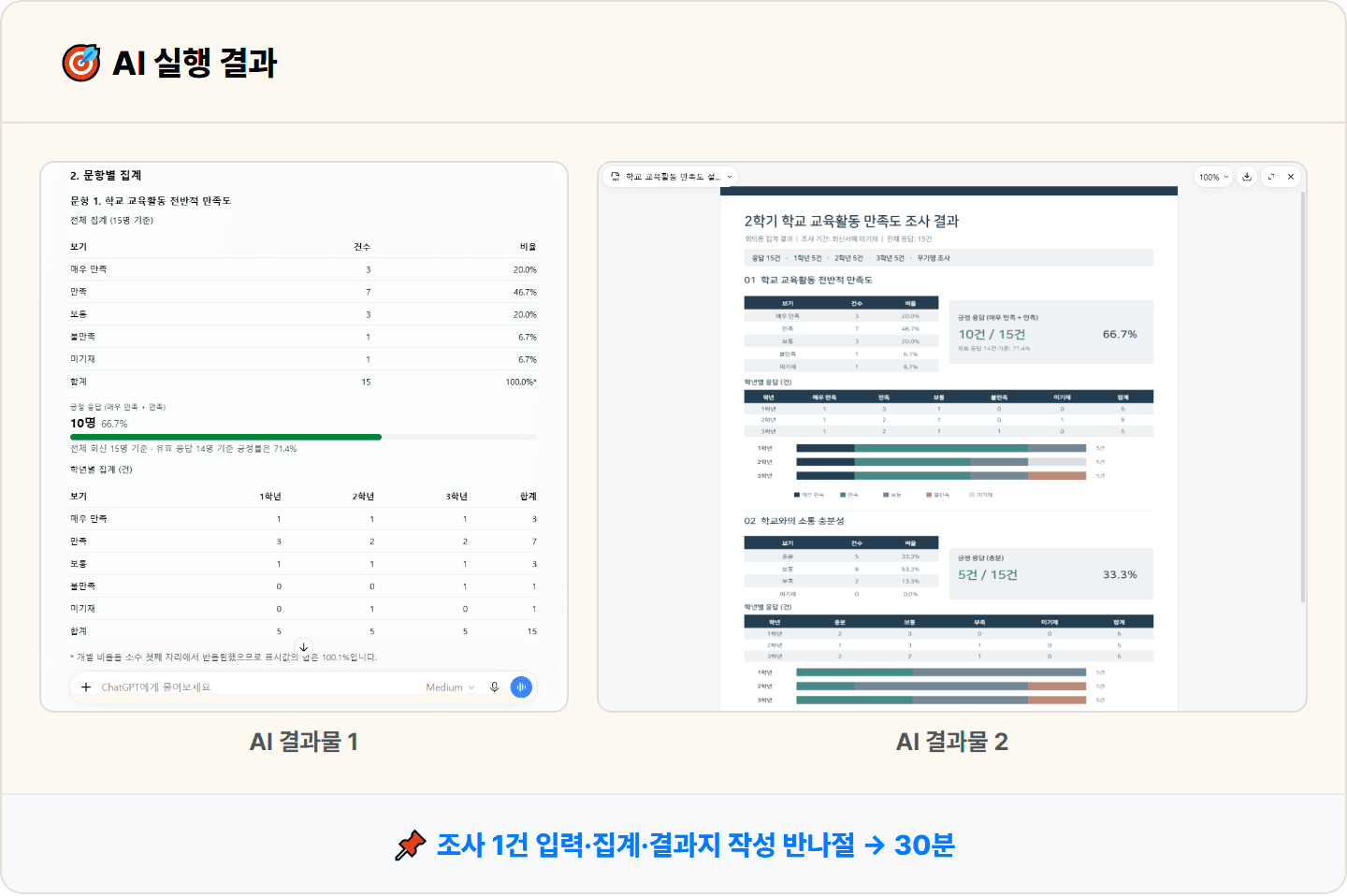
Task: Click the 2. 문항별 집계 heading
Action: tap(106, 176)
